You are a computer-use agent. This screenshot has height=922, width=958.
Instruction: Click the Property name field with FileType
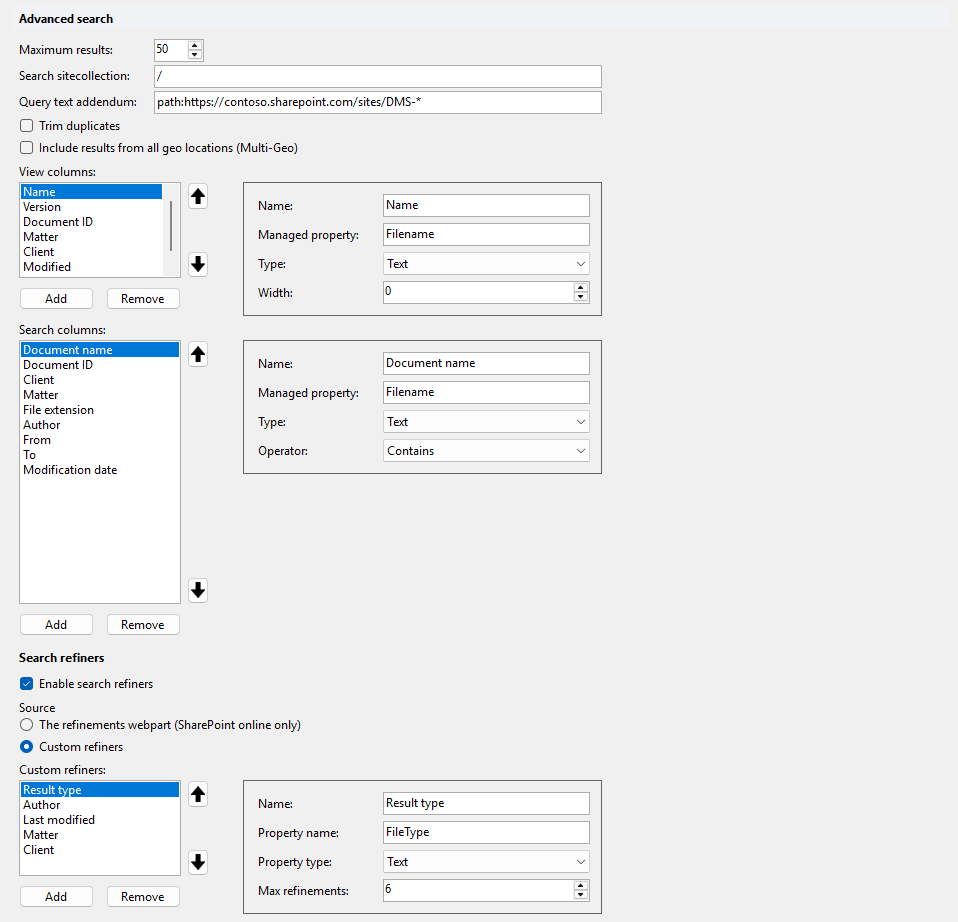486,833
